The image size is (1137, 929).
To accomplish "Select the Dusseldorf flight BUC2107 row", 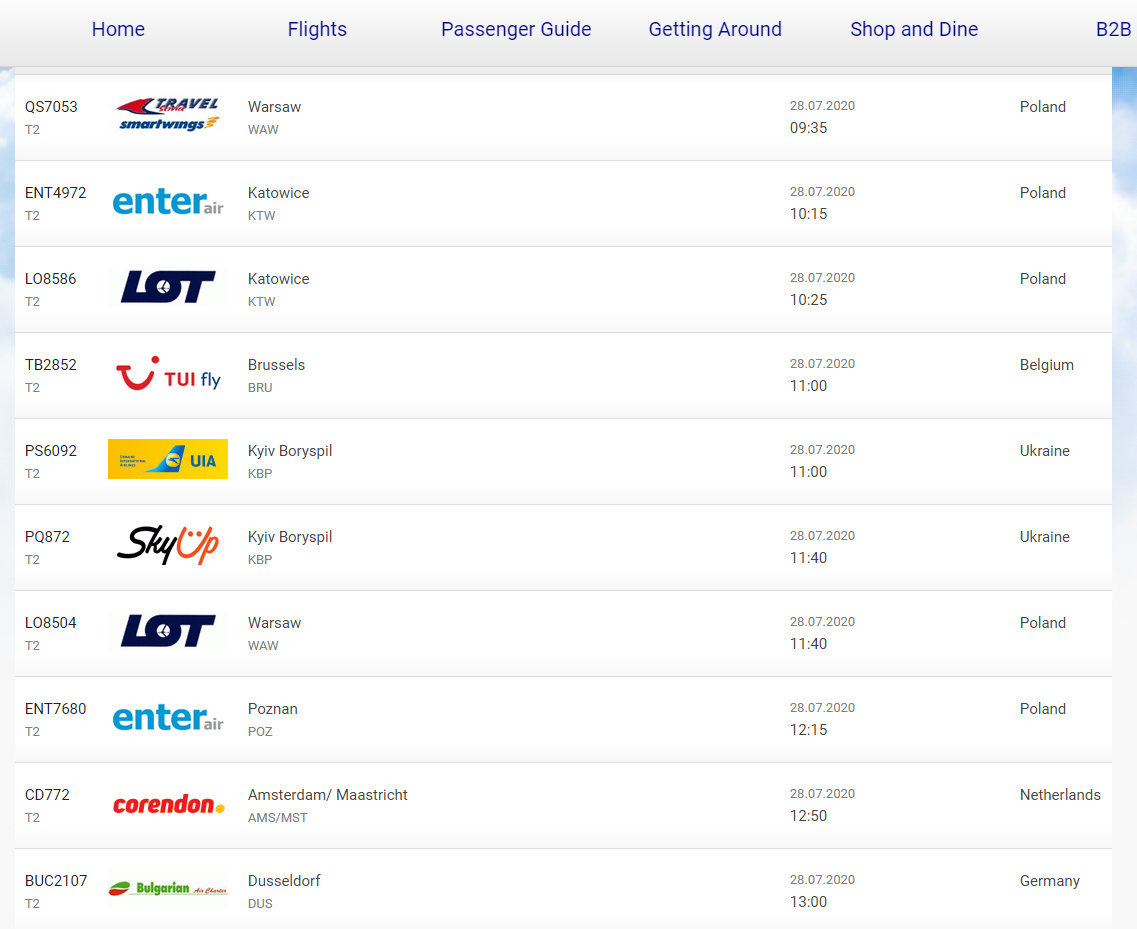I will [563, 889].
